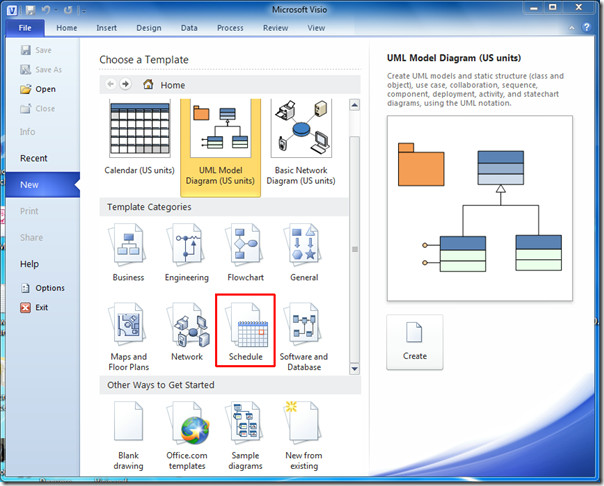The width and height of the screenshot is (604, 486).
Task: Open the Print page
Action: pyautogui.click(x=29, y=211)
